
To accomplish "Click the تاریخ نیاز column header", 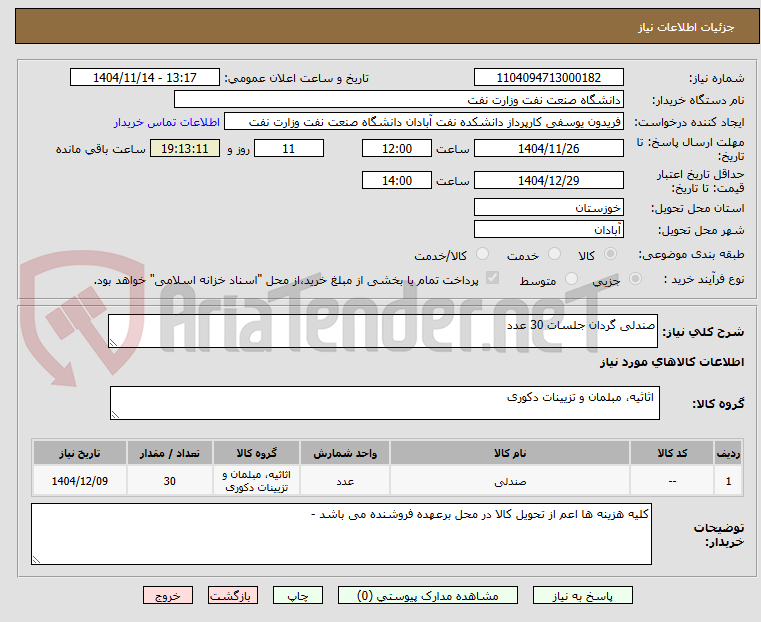I will tap(80, 453).
